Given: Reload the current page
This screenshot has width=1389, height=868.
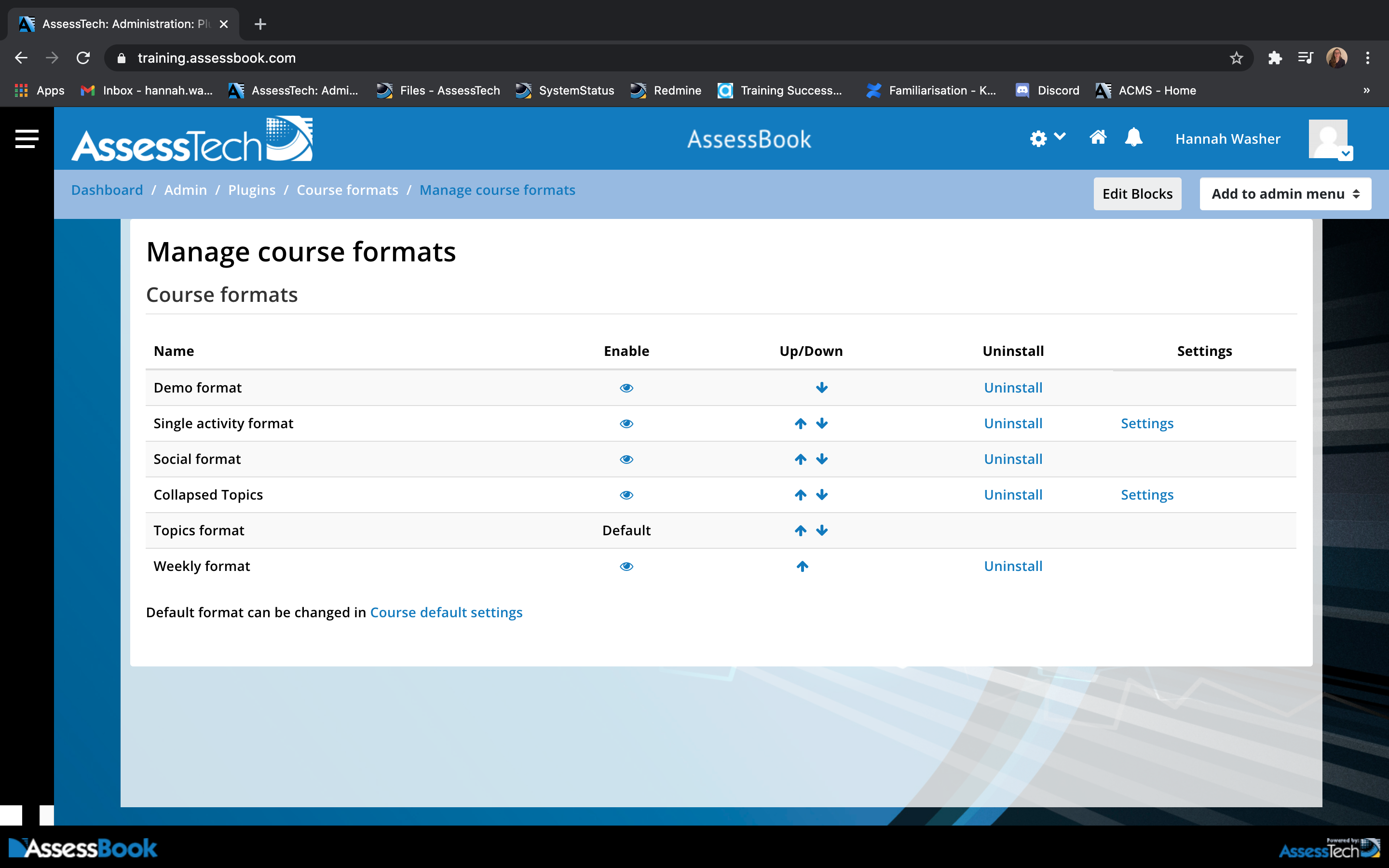Looking at the screenshot, I should coord(83,58).
